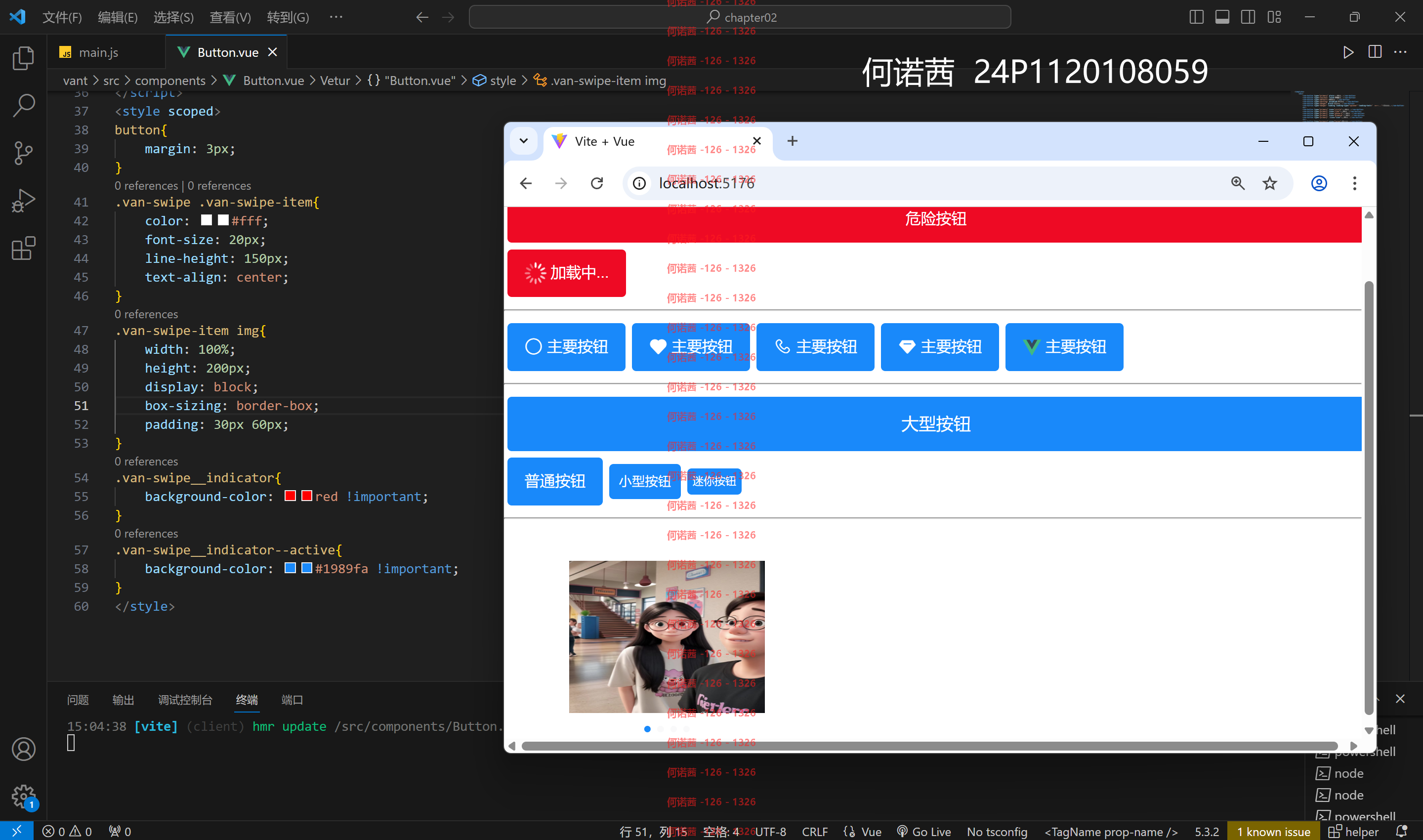Expand hidden menu items ellipsis
The width and height of the screenshot is (1423, 840).
click(x=335, y=17)
